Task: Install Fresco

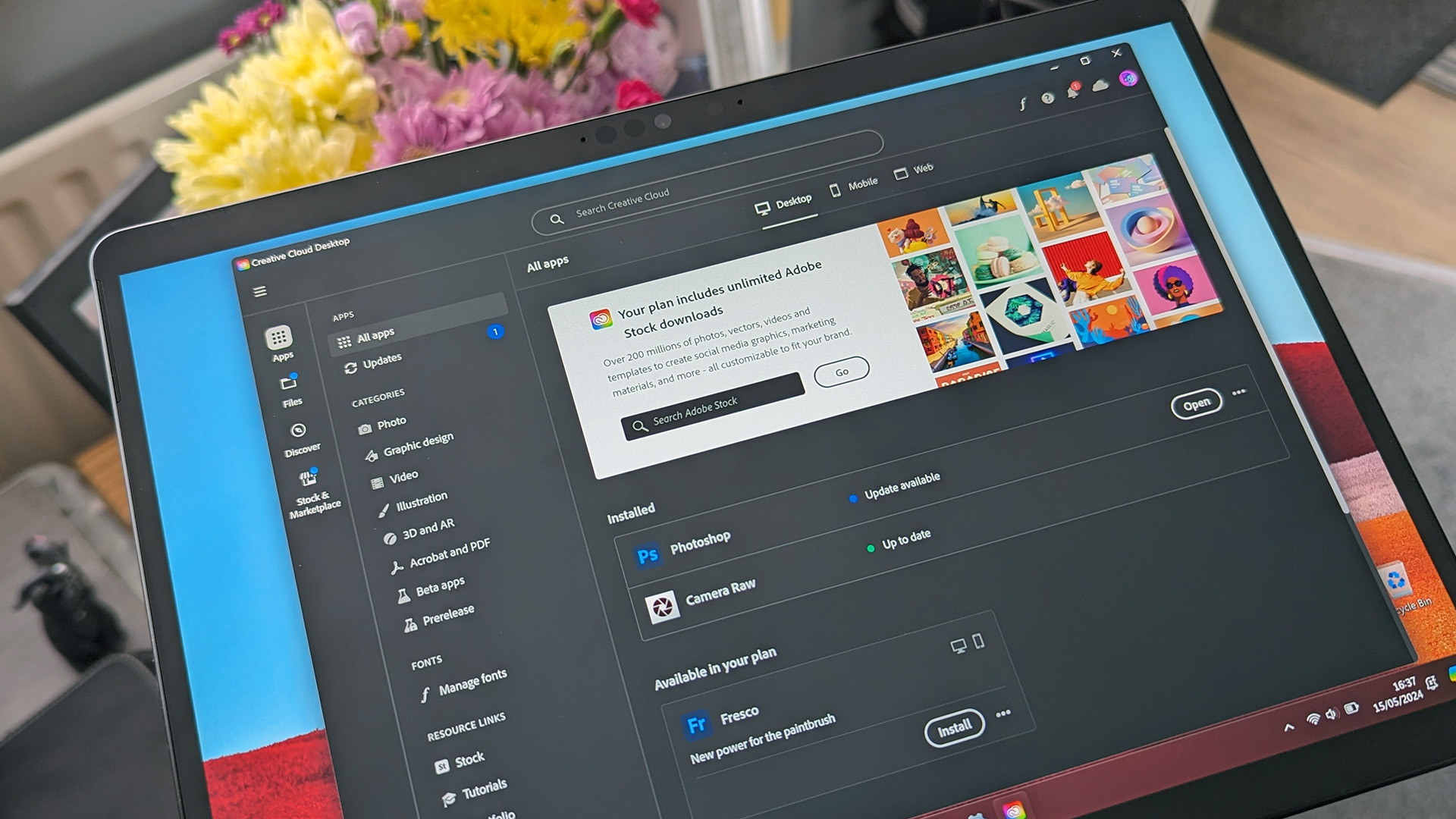Action: tap(955, 729)
